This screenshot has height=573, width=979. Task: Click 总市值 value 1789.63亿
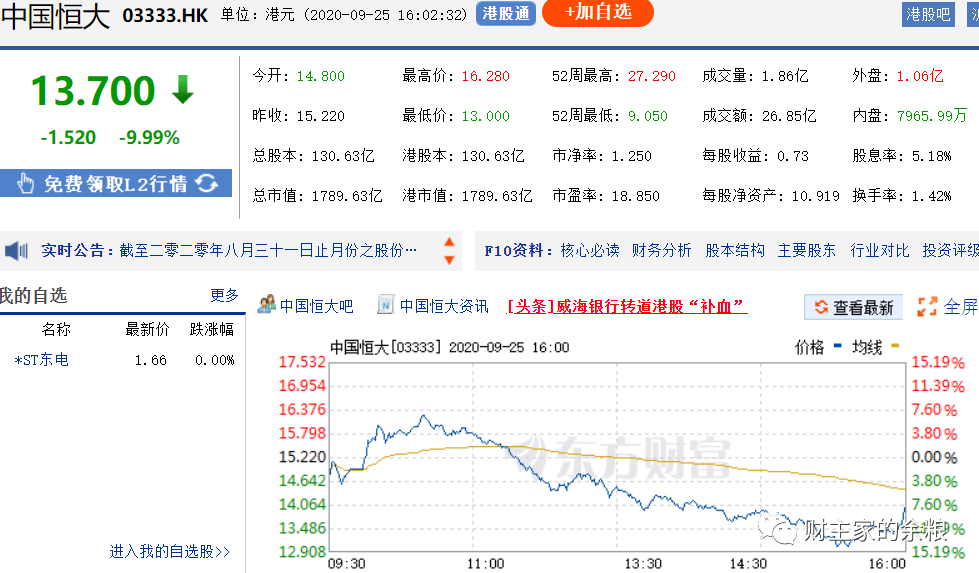[347, 196]
